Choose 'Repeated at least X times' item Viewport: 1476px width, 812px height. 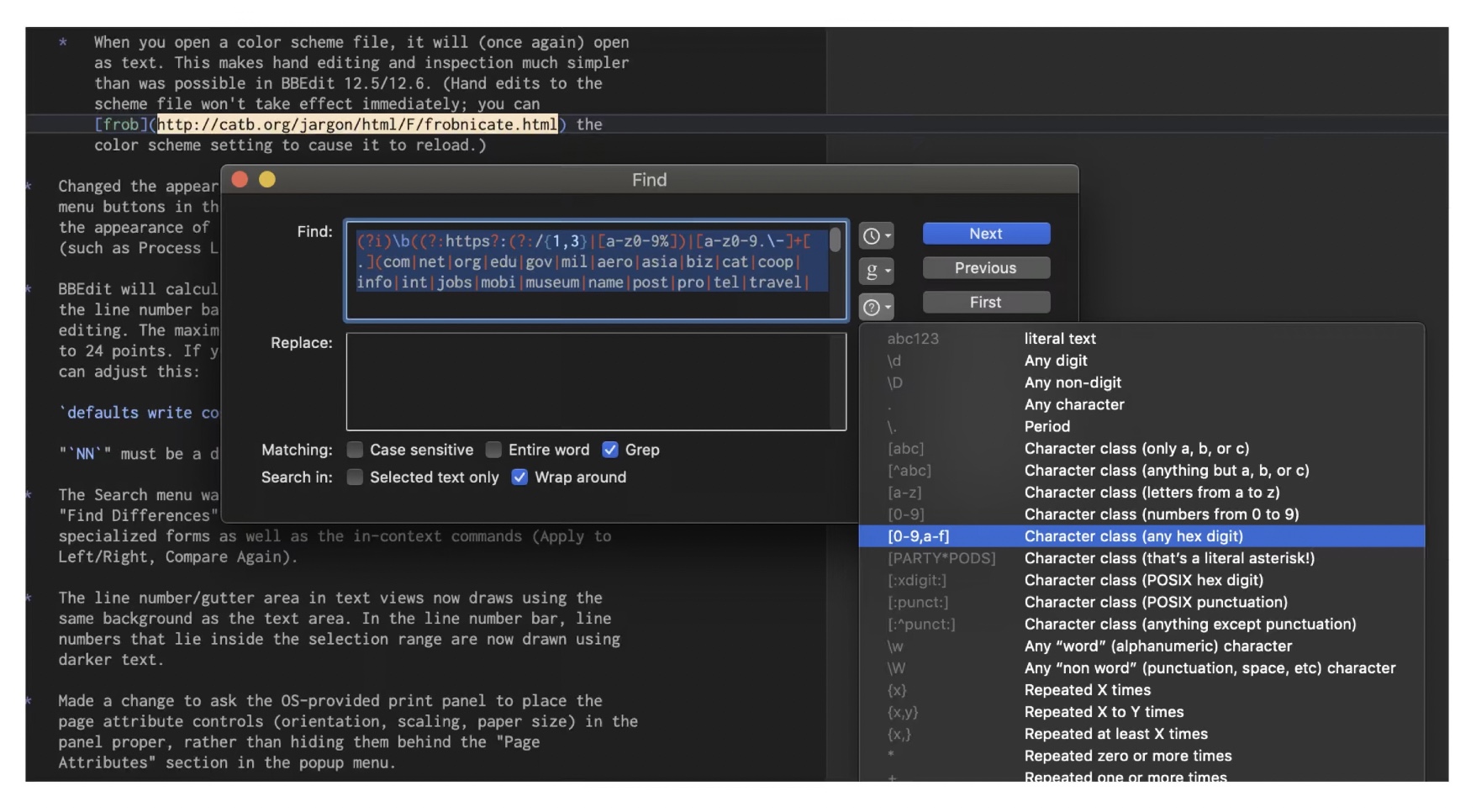tap(1141, 734)
